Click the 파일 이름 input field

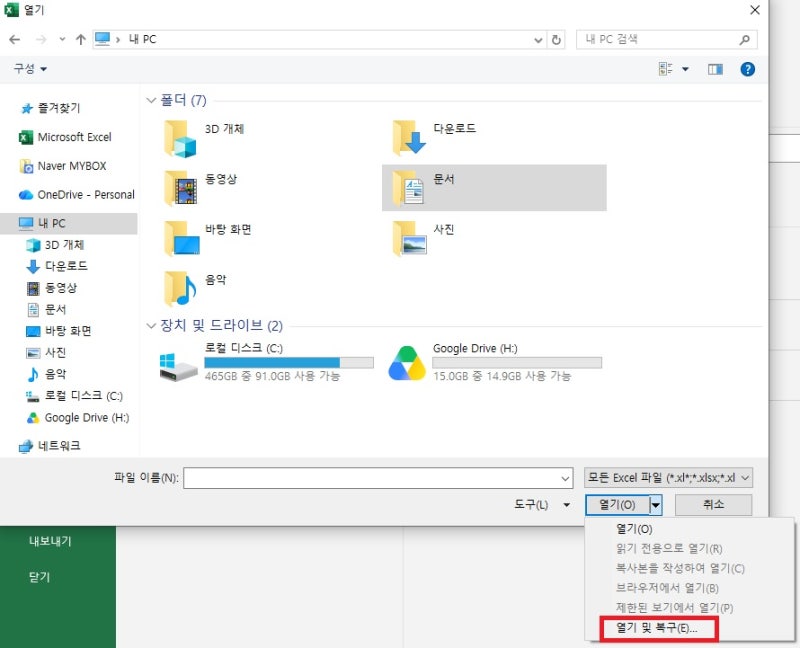tap(378, 478)
